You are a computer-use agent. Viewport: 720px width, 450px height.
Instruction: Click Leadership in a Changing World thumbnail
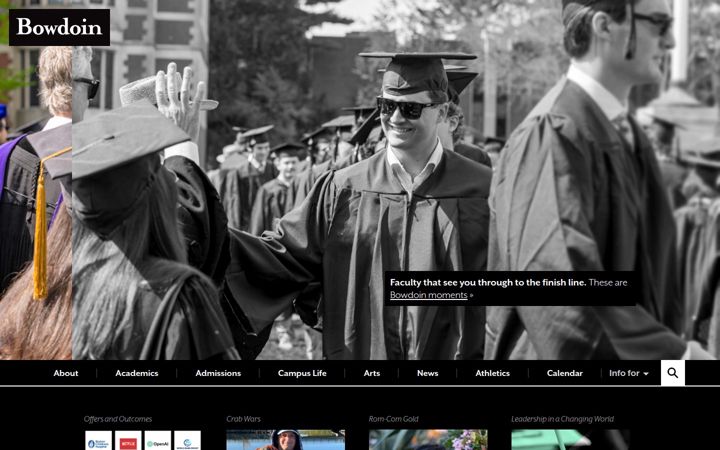[x=570, y=440]
